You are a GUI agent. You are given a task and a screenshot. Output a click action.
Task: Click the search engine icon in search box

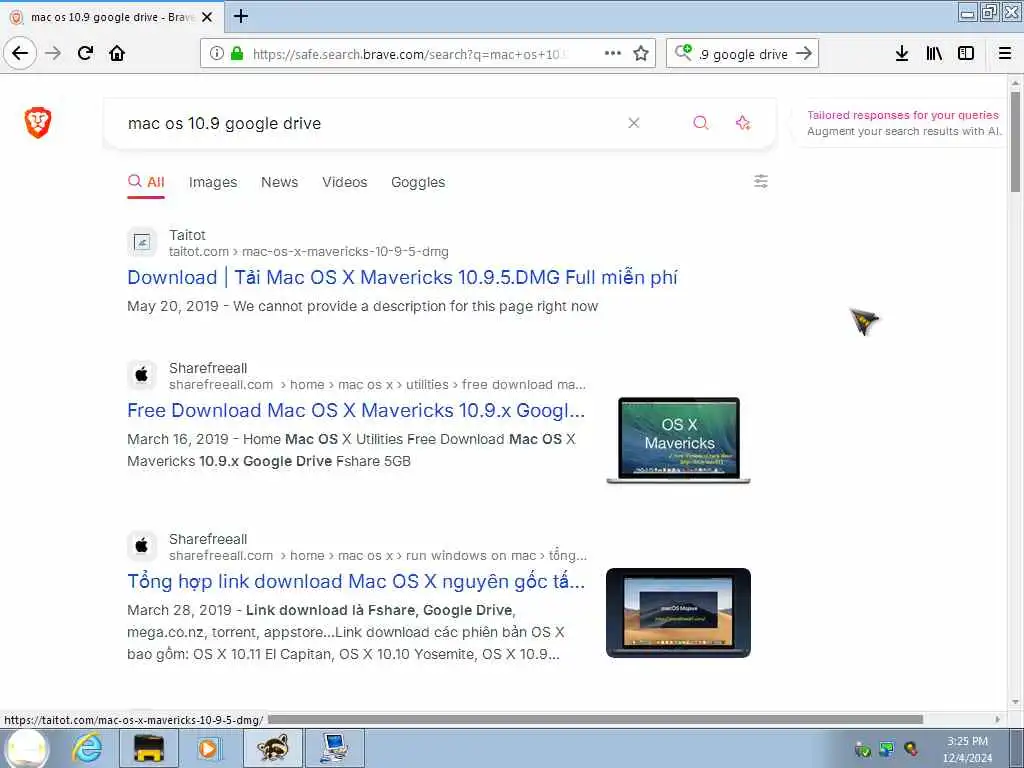pos(683,52)
